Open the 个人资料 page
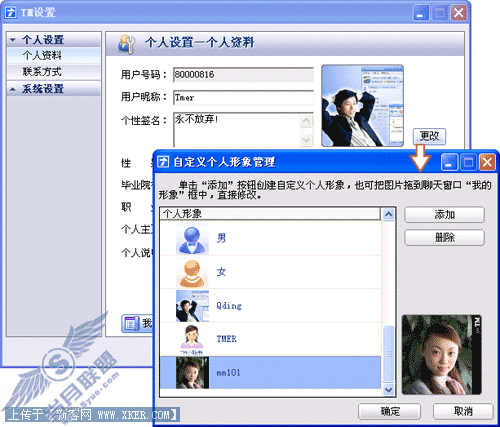Screen dimensions: 500x427 tap(42, 55)
